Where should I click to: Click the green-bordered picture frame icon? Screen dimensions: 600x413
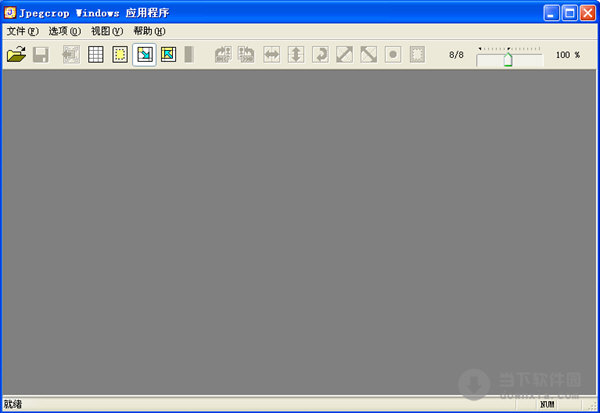point(168,55)
